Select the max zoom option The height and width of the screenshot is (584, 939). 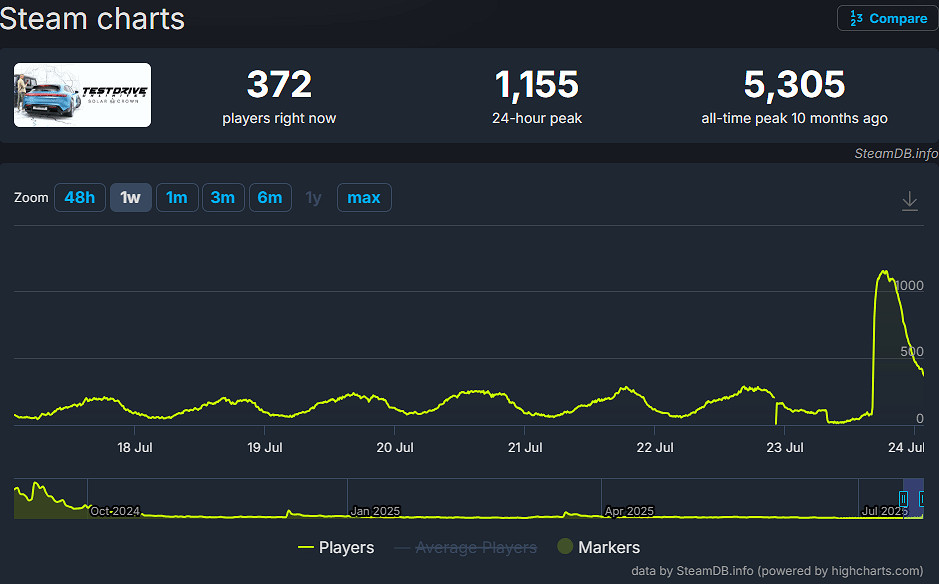pos(363,197)
